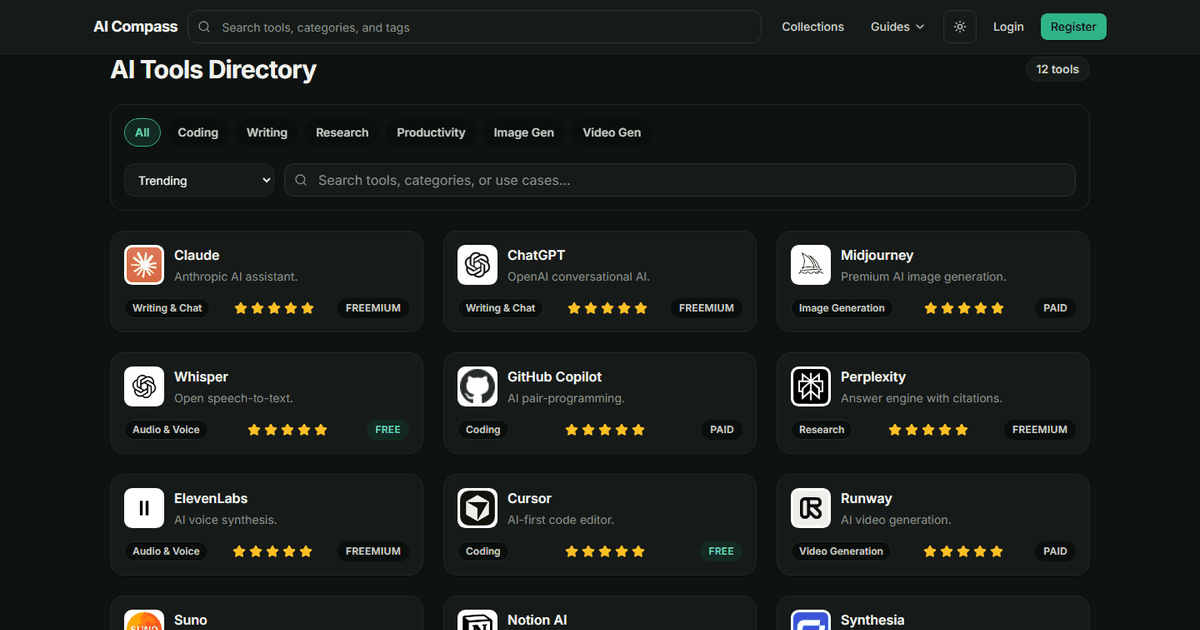Image resolution: width=1200 pixels, height=630 pixels.
Task: Open the Perplexity tool title
Action: click(873, 377)
